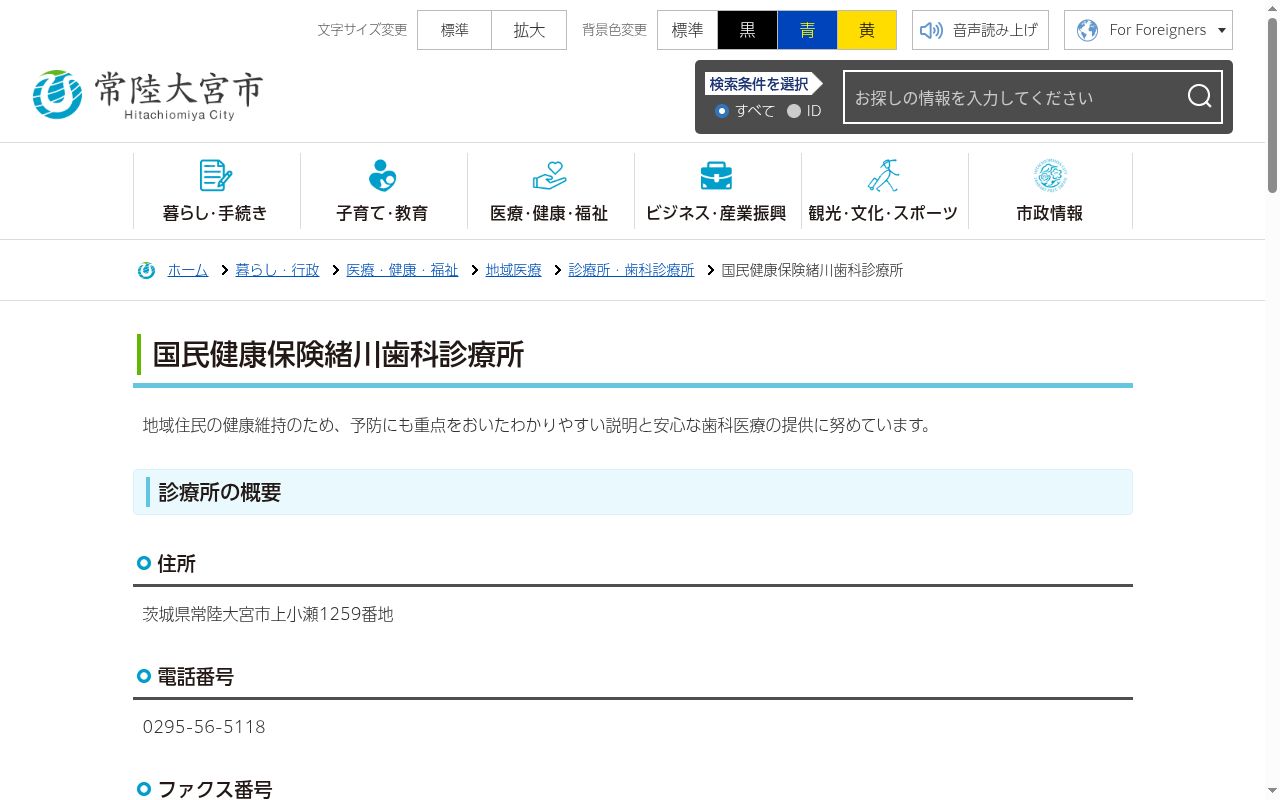Open the 医療・健康・福祉 menu label

(549, 213)
